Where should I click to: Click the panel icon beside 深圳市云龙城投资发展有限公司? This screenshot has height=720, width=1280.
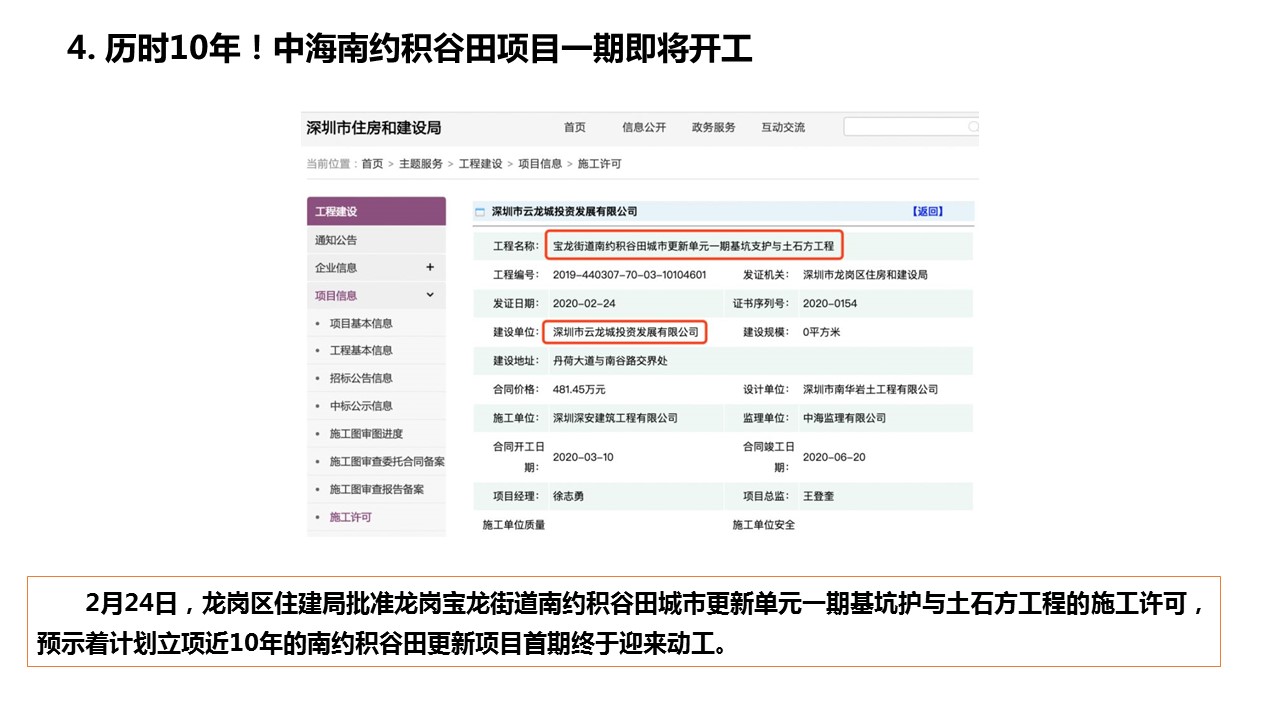tap(480, 212)
